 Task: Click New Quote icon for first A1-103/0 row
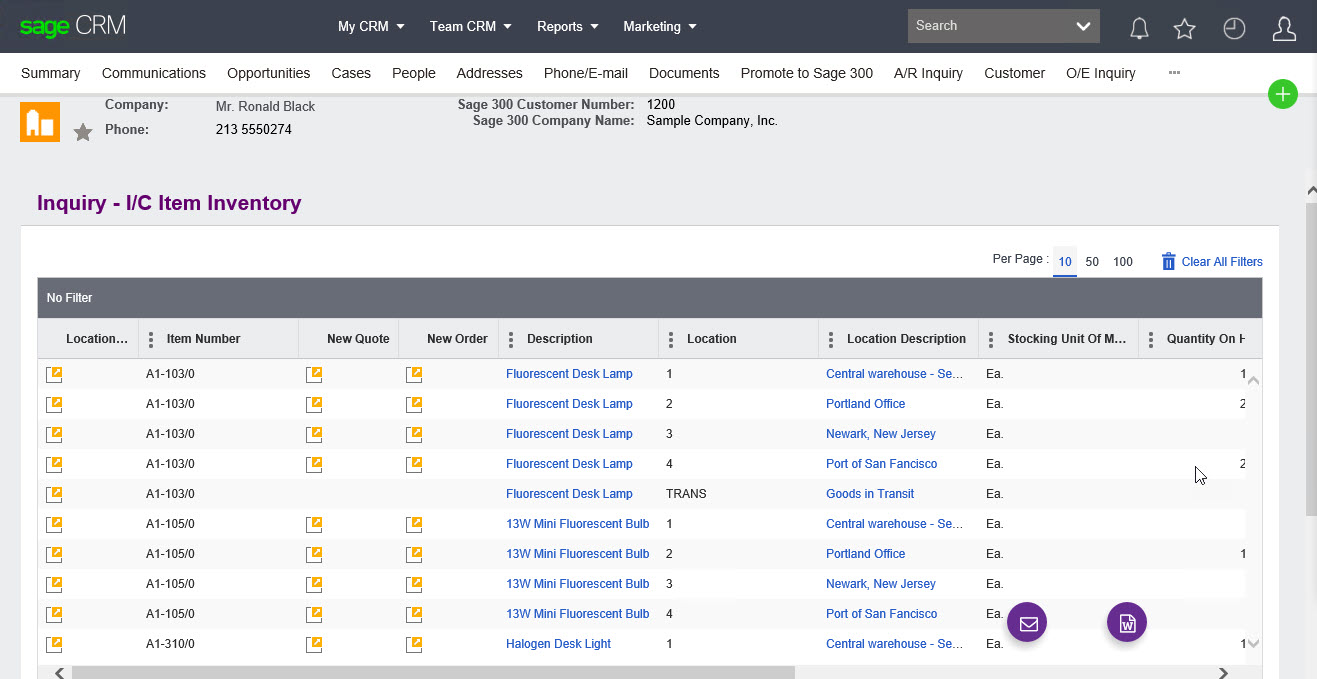[x=315, y=374]
